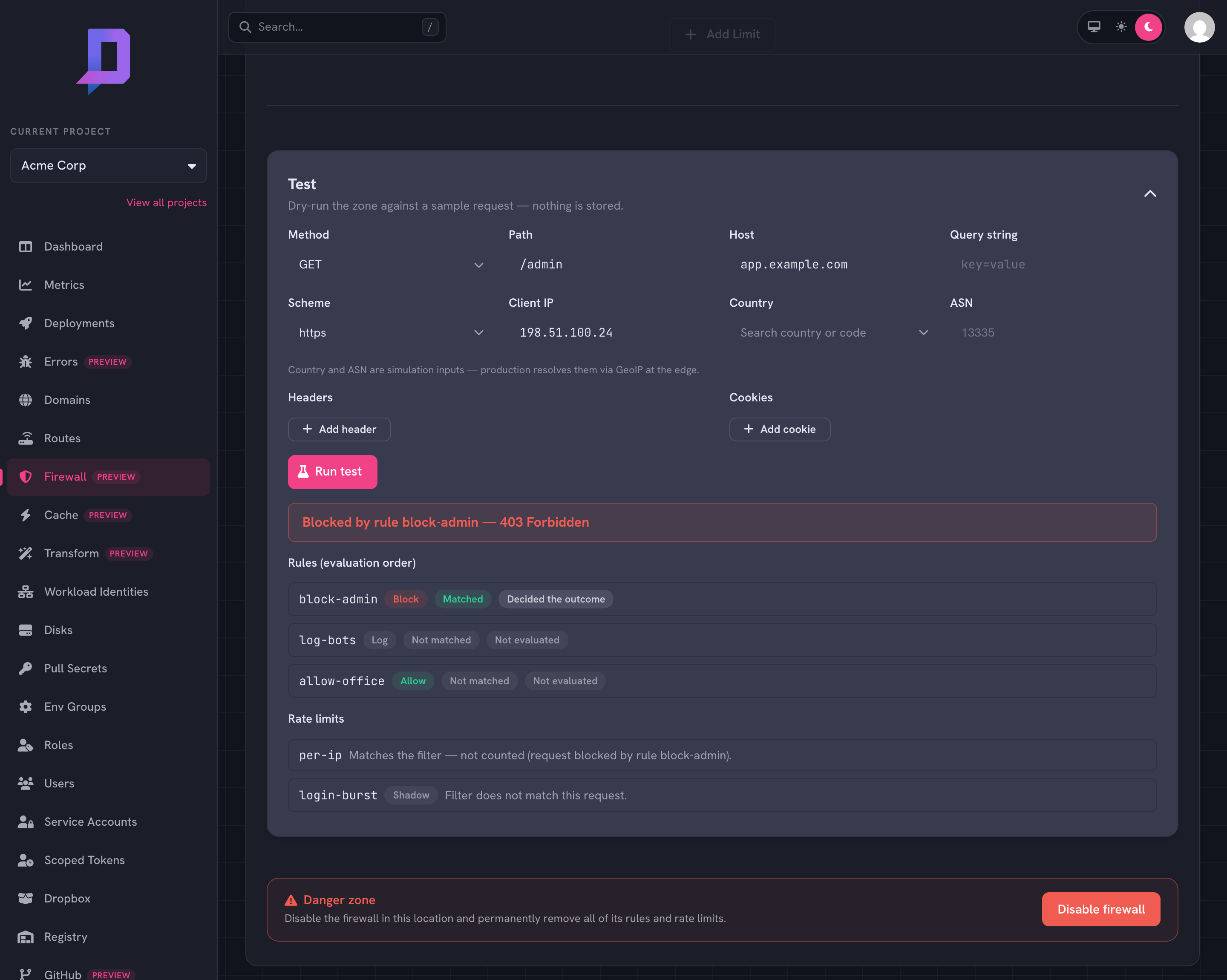Click the Metrics chart icon
1227x980 pixels.
tap(26, 285)
